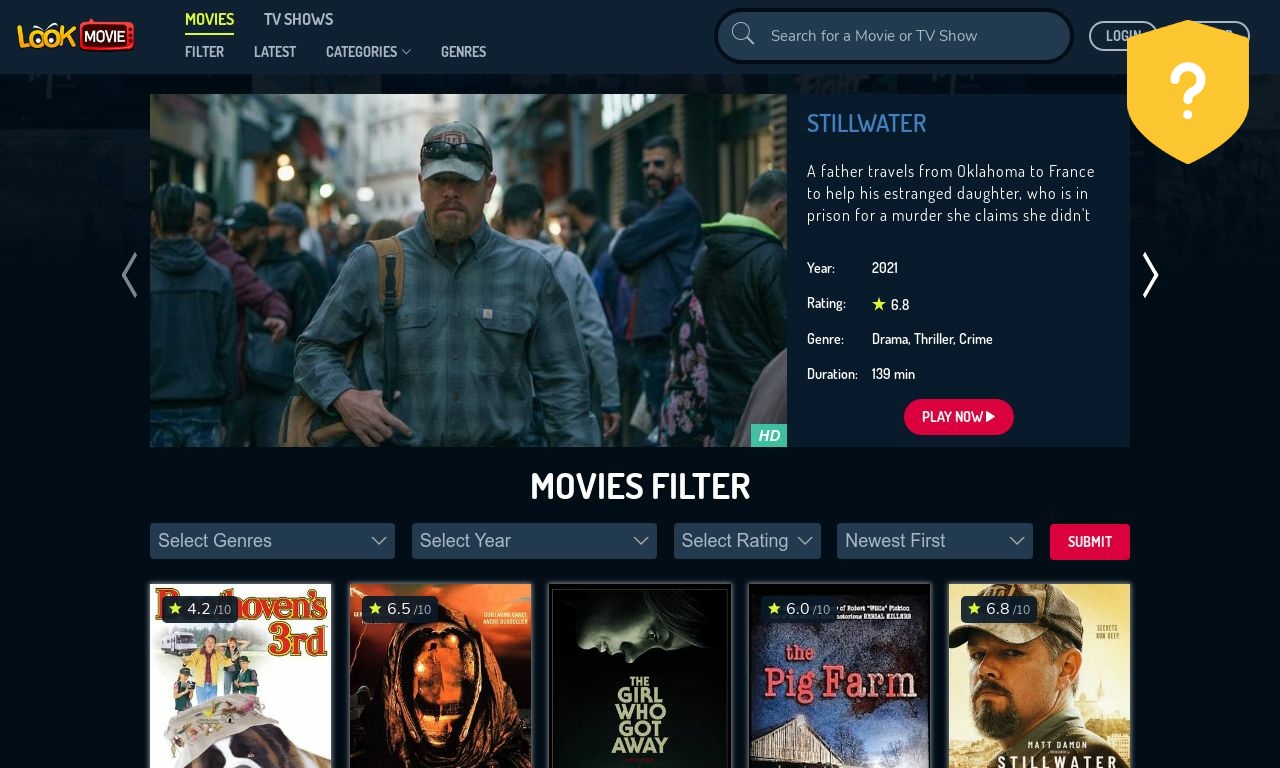Click the 6.0 rating badge on The Pig Farm
This screenshot has height=768, width=1280.
798,609
